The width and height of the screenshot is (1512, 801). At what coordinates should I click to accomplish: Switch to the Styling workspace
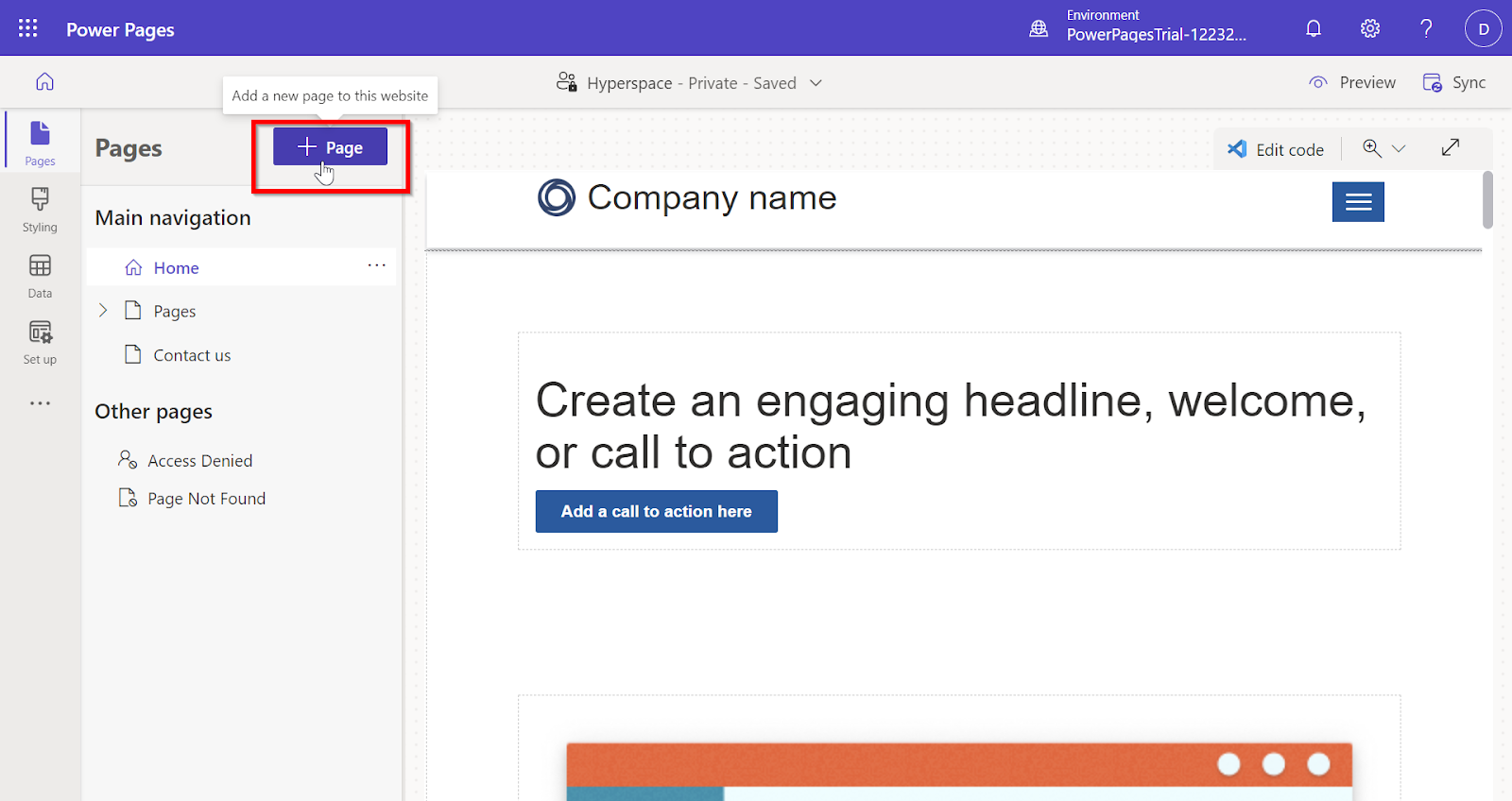(x=40, y=210)
